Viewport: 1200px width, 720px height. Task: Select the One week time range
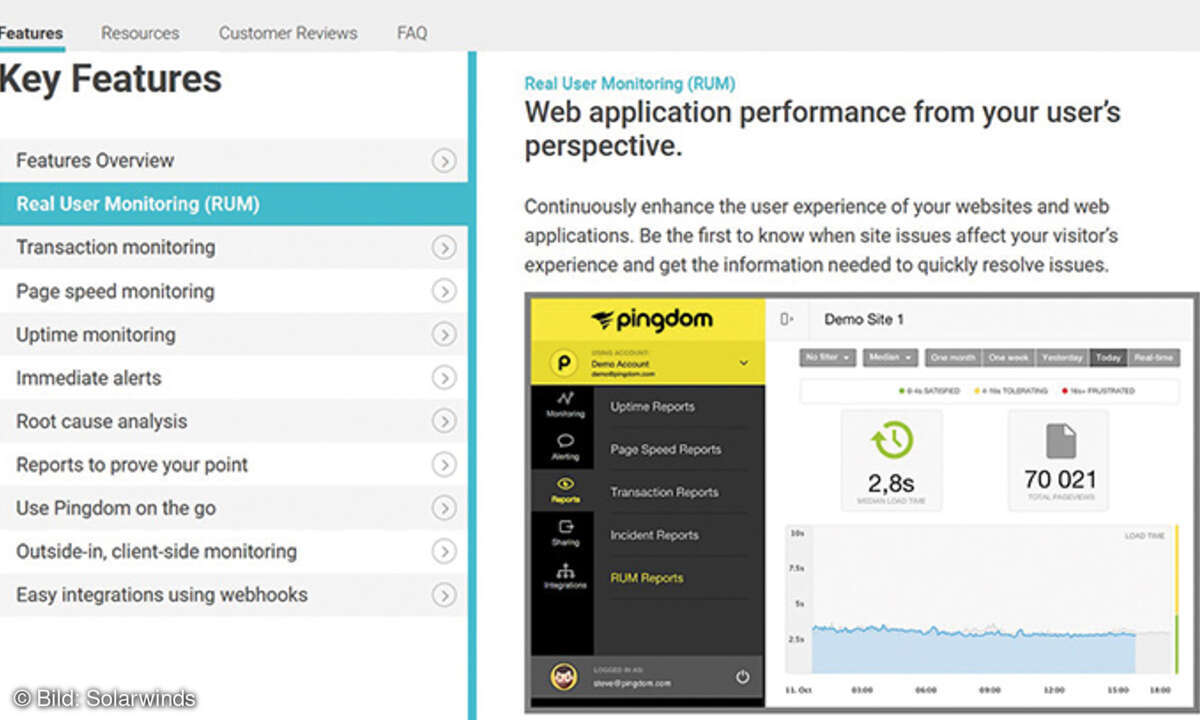pos(1008,358)
